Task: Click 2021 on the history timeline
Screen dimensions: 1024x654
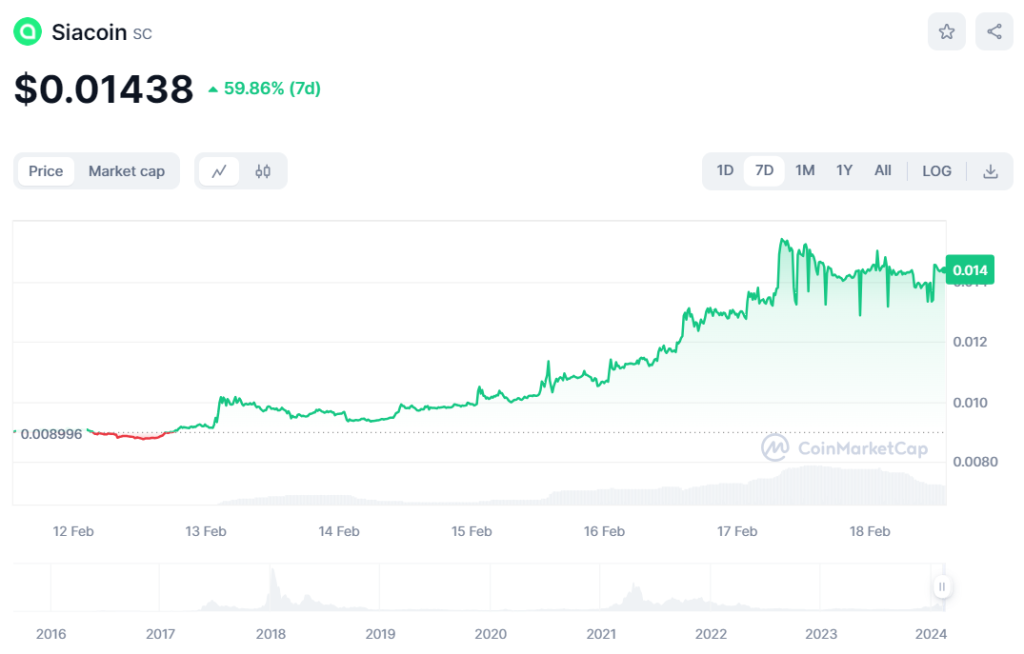Action: coord(601,634)
